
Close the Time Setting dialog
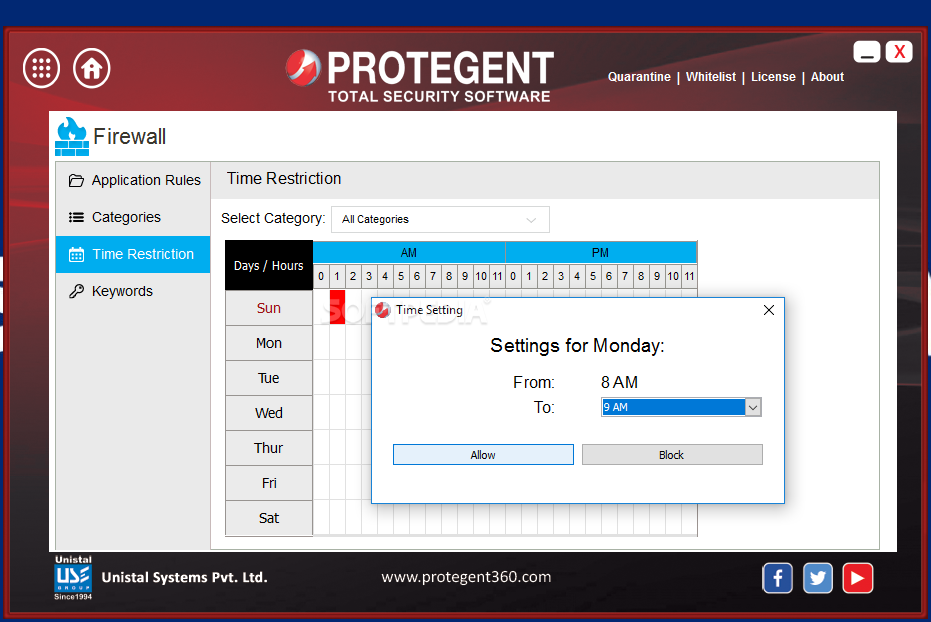click(x=769, y=310)
